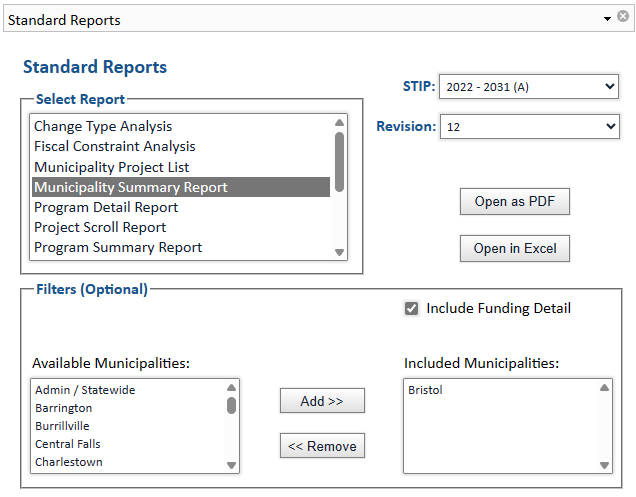Select Project Scroll Report
The image size is (636, 497).
click(x=181, y=227)
